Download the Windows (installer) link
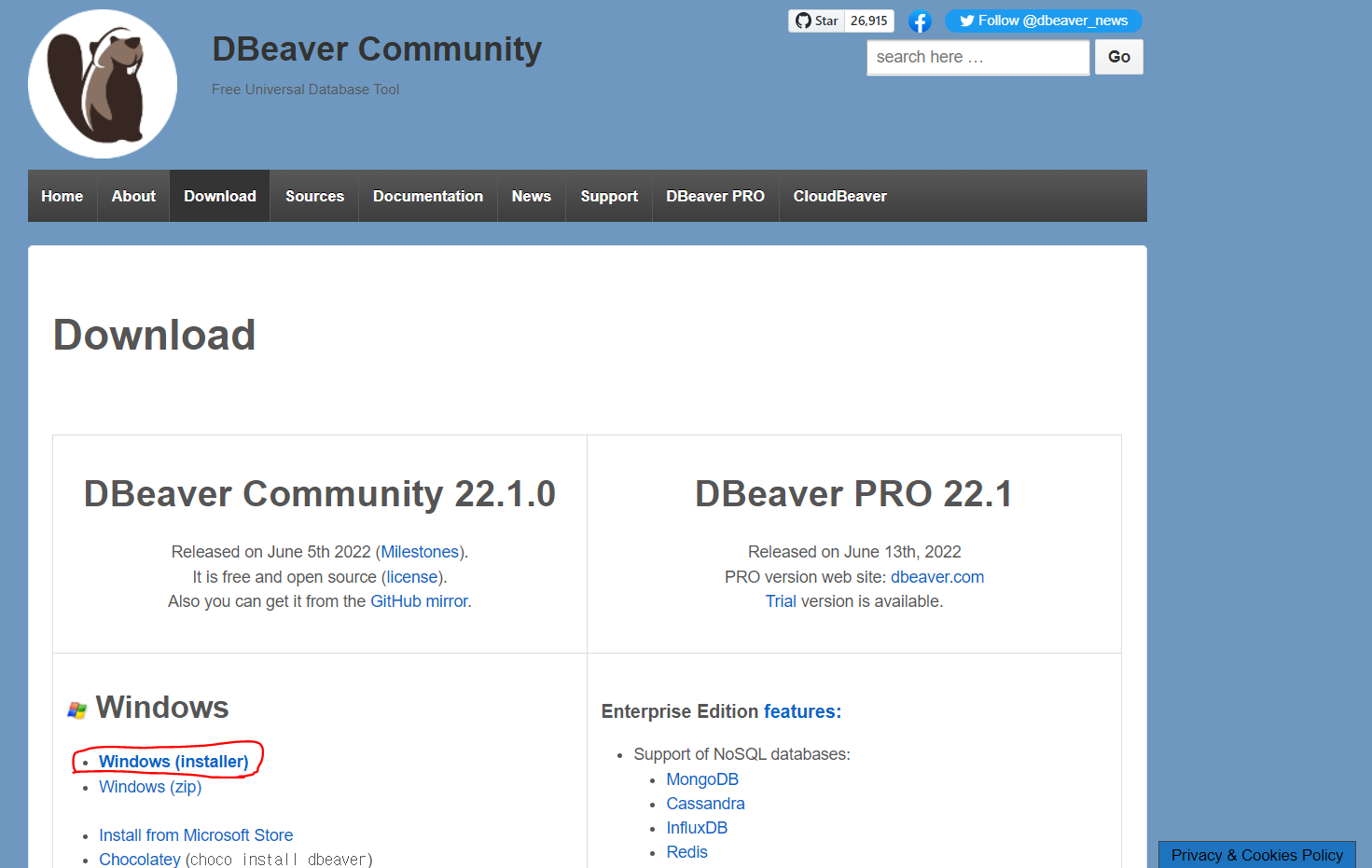 coord(173,762)
